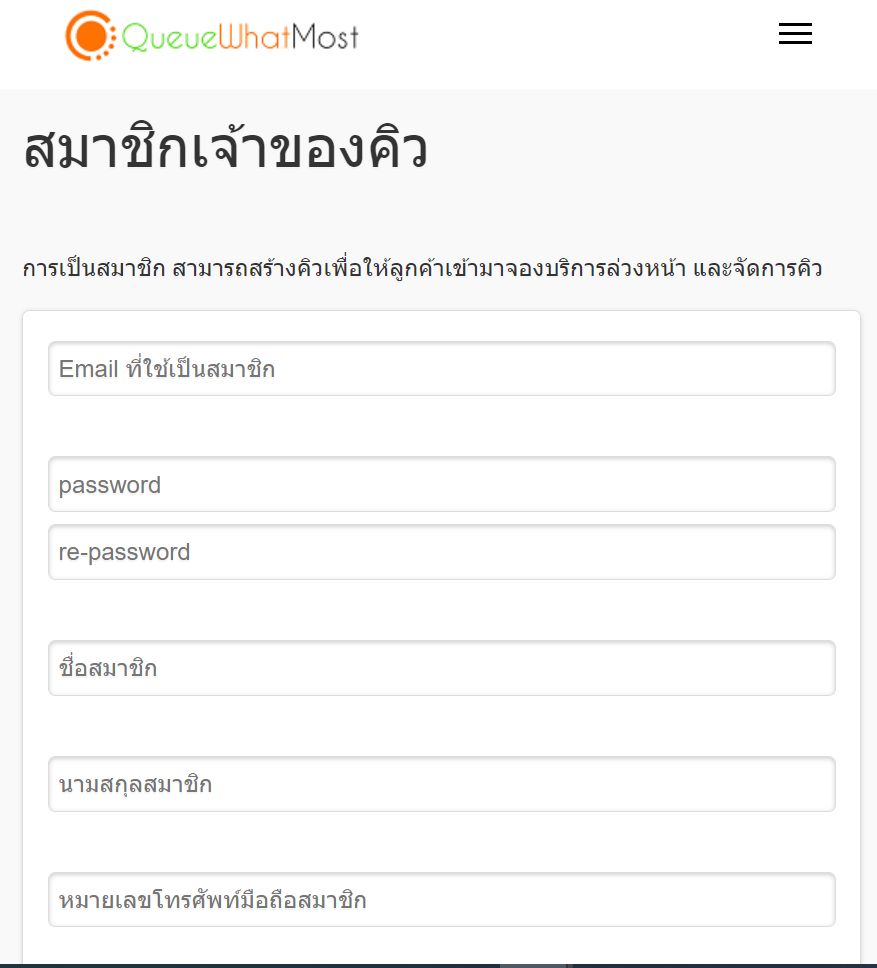Focus the Email ที่ใช้เป็นสมาชิก field

pyautogui.click(x=441, y=369)
